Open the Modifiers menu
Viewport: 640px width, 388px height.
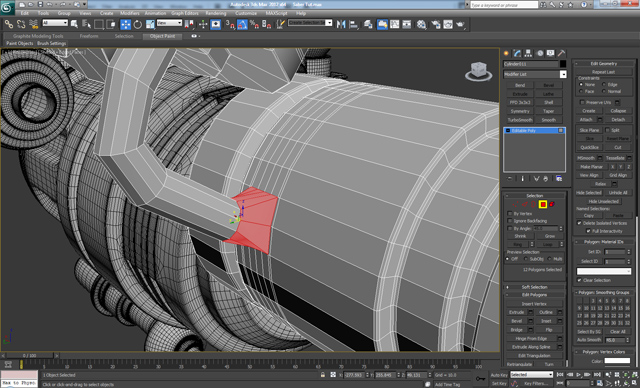pos(129,13)
